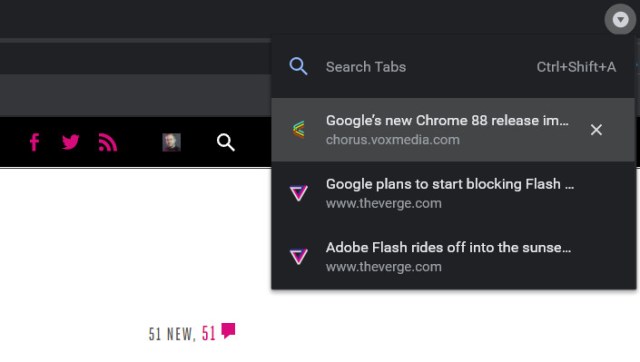
Task: Open The Verge Twitter icon
Action: tap(71, 142)
